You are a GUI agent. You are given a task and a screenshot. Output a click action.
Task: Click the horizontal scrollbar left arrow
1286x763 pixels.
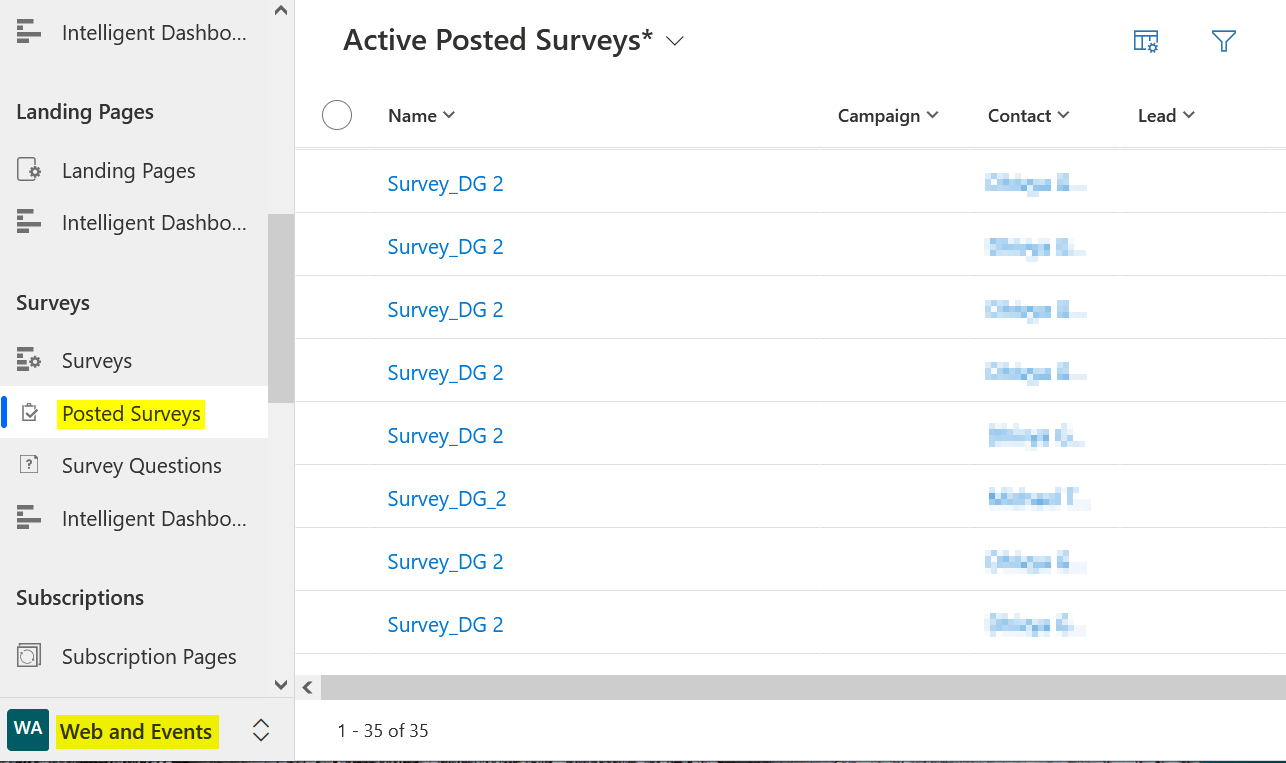click(307, 687)
